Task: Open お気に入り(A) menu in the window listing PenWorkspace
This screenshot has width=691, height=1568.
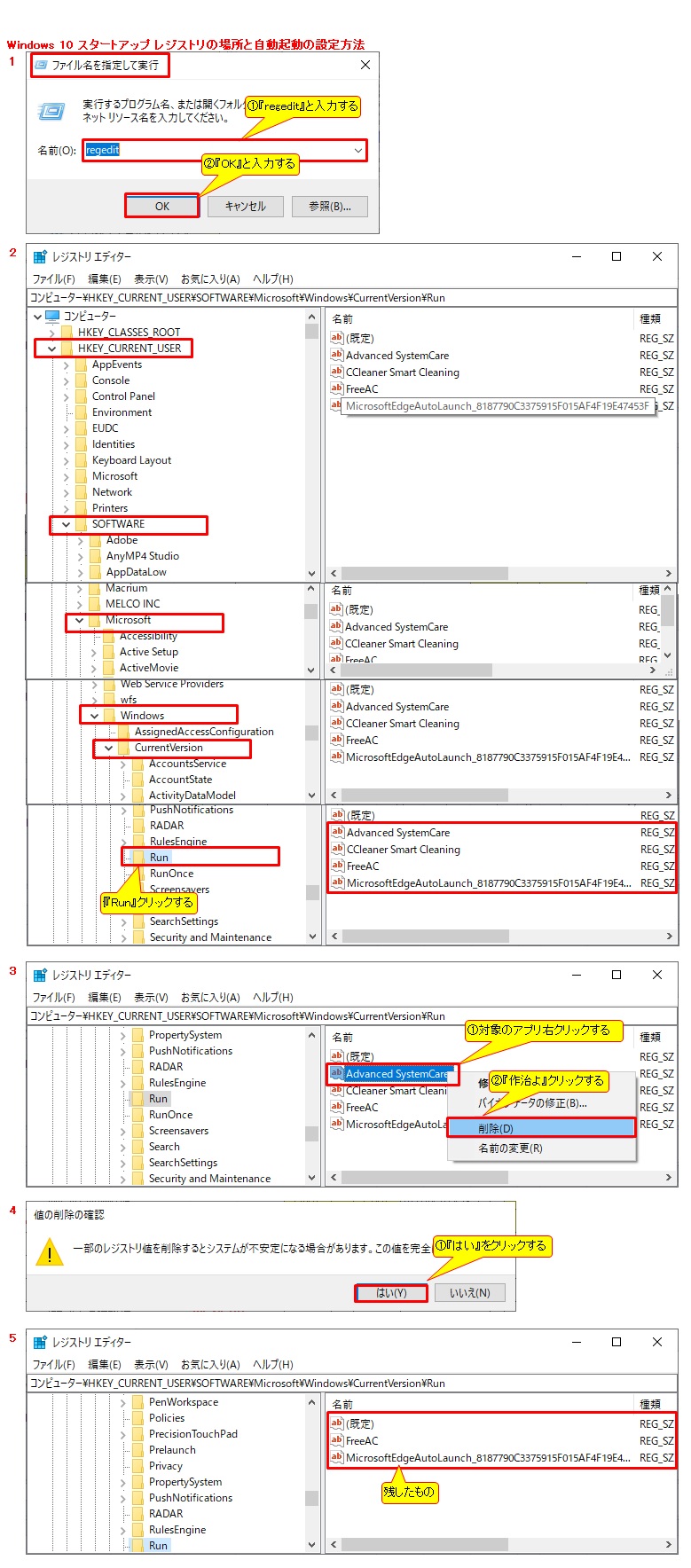Action: pyautogui.click(x=210, y=1364)
